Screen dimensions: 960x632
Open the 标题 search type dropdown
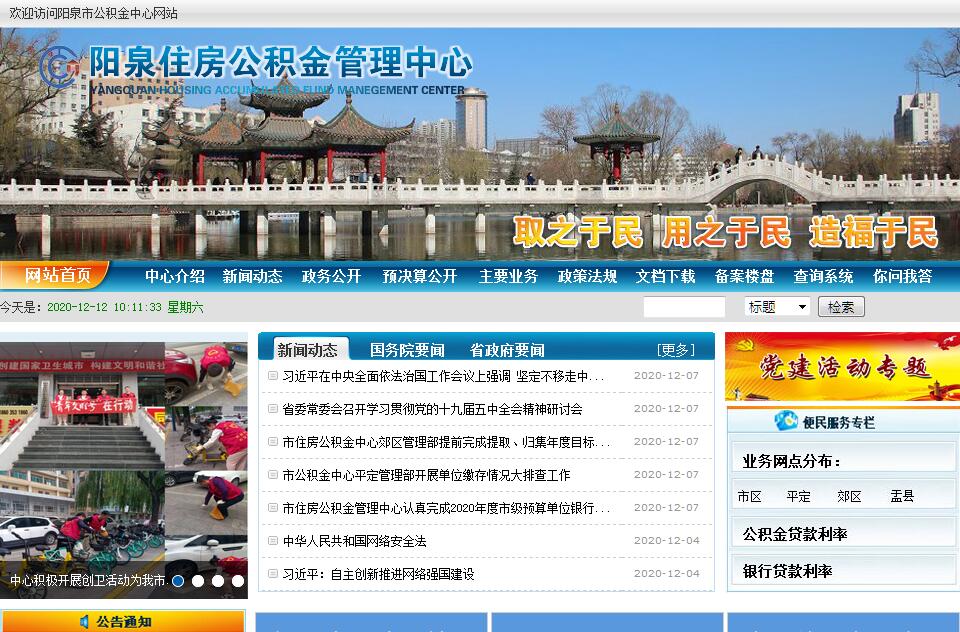point(777,307)
